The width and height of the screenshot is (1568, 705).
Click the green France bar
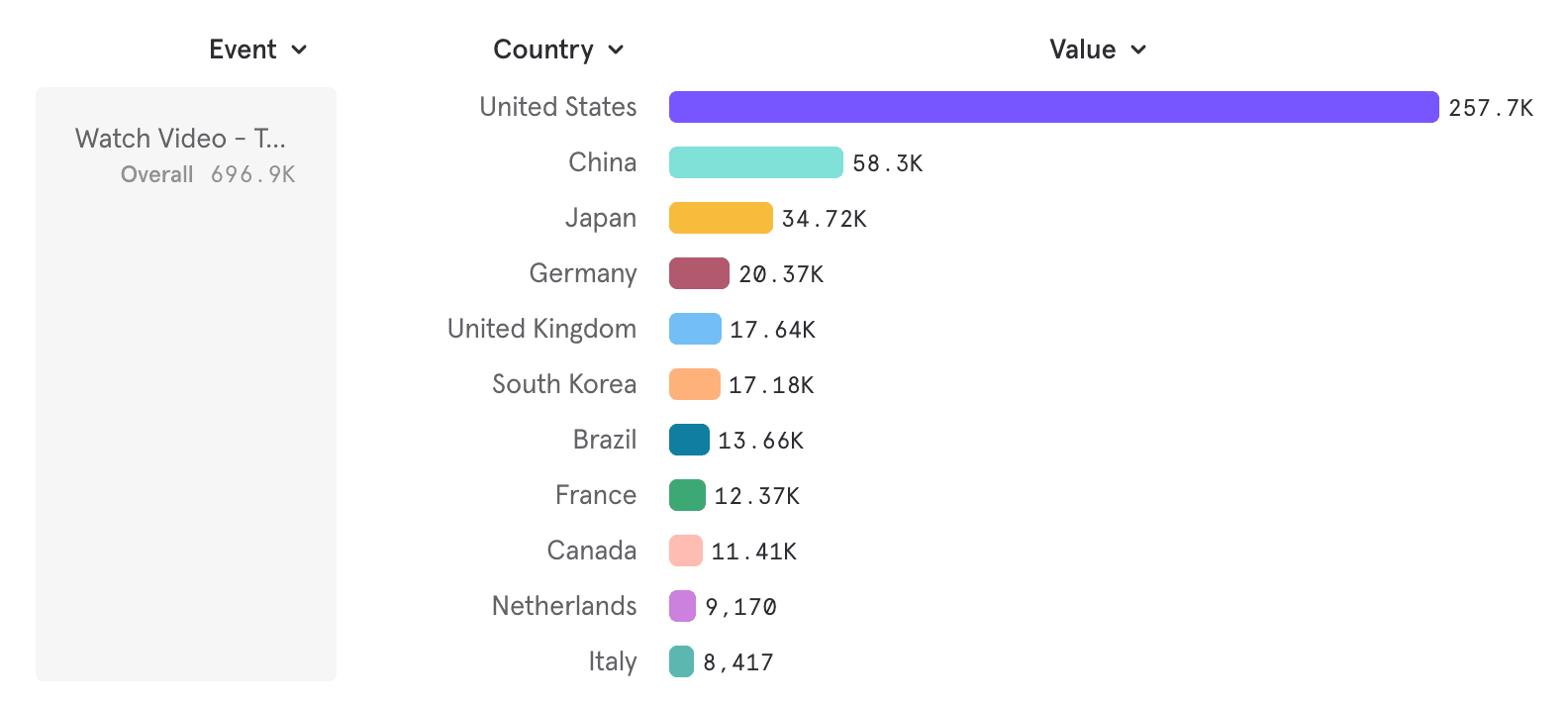click(x=687, y=495)
